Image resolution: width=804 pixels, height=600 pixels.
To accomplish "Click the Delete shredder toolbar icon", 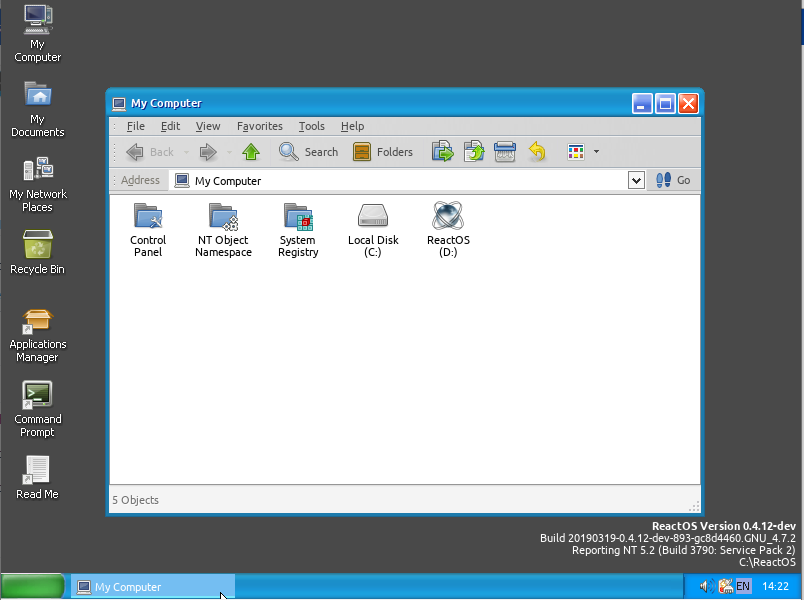I will [x=505, y=152].
